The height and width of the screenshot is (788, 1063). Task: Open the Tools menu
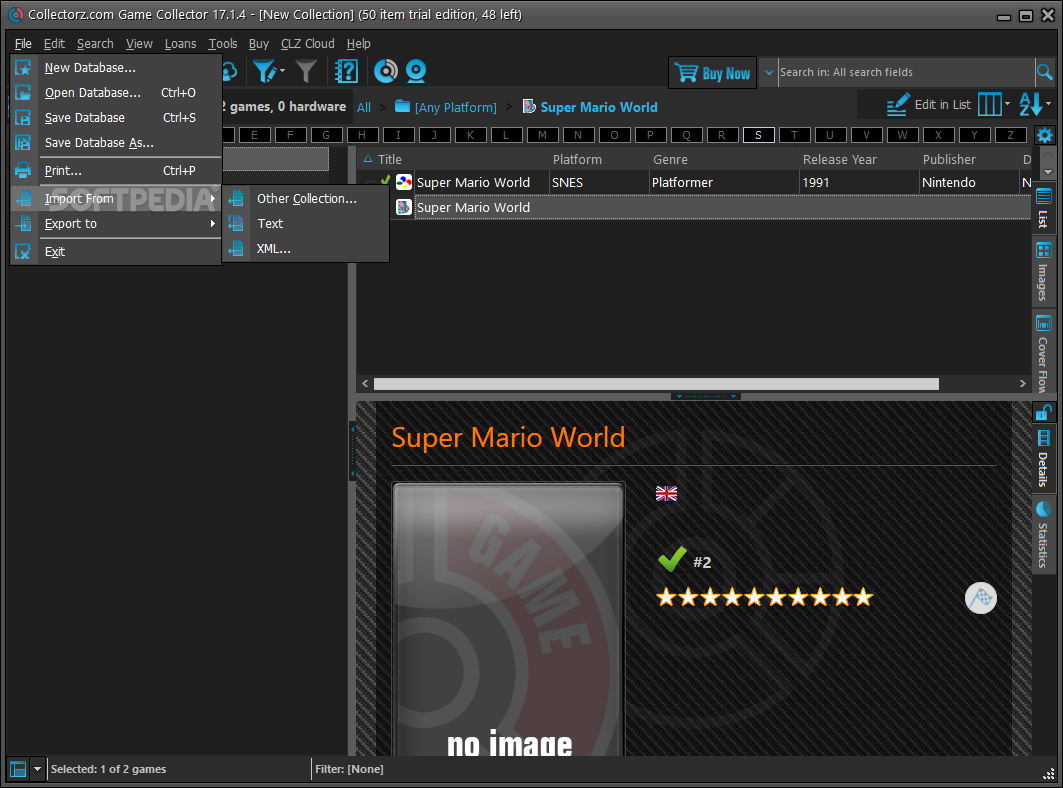[x=222, y=44]
